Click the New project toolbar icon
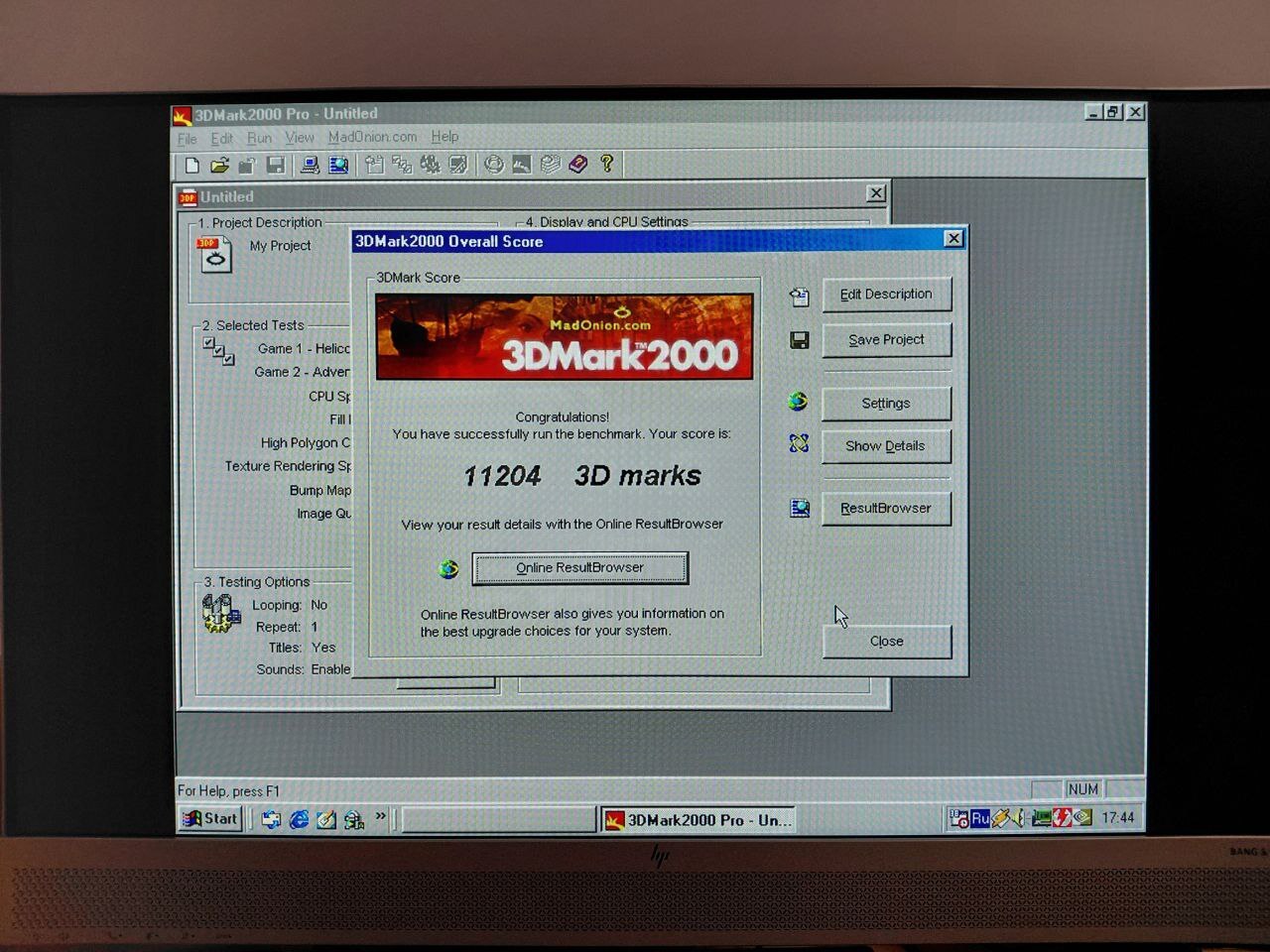Image resolution: width=1270 pixels, height=952 pixels. tap(192, 165)
